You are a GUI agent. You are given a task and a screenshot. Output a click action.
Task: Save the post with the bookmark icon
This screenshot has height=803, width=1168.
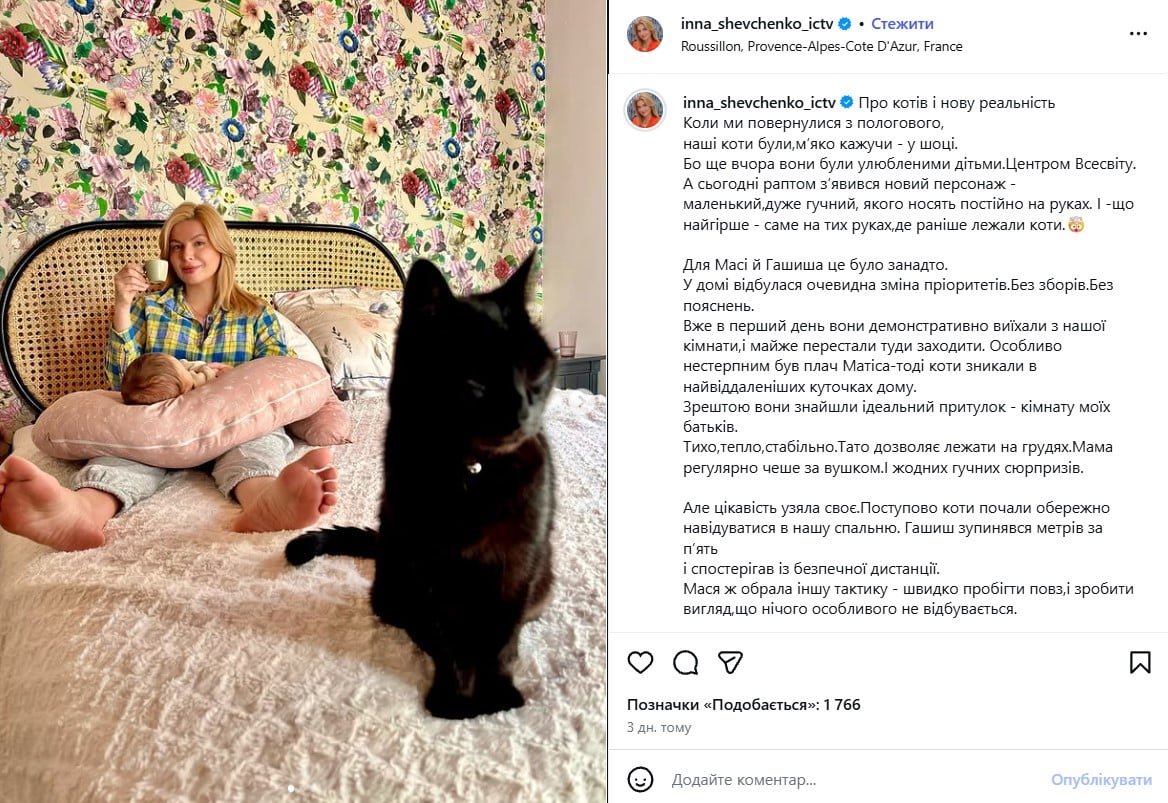pyautogui.click(x=1140, y=662)
